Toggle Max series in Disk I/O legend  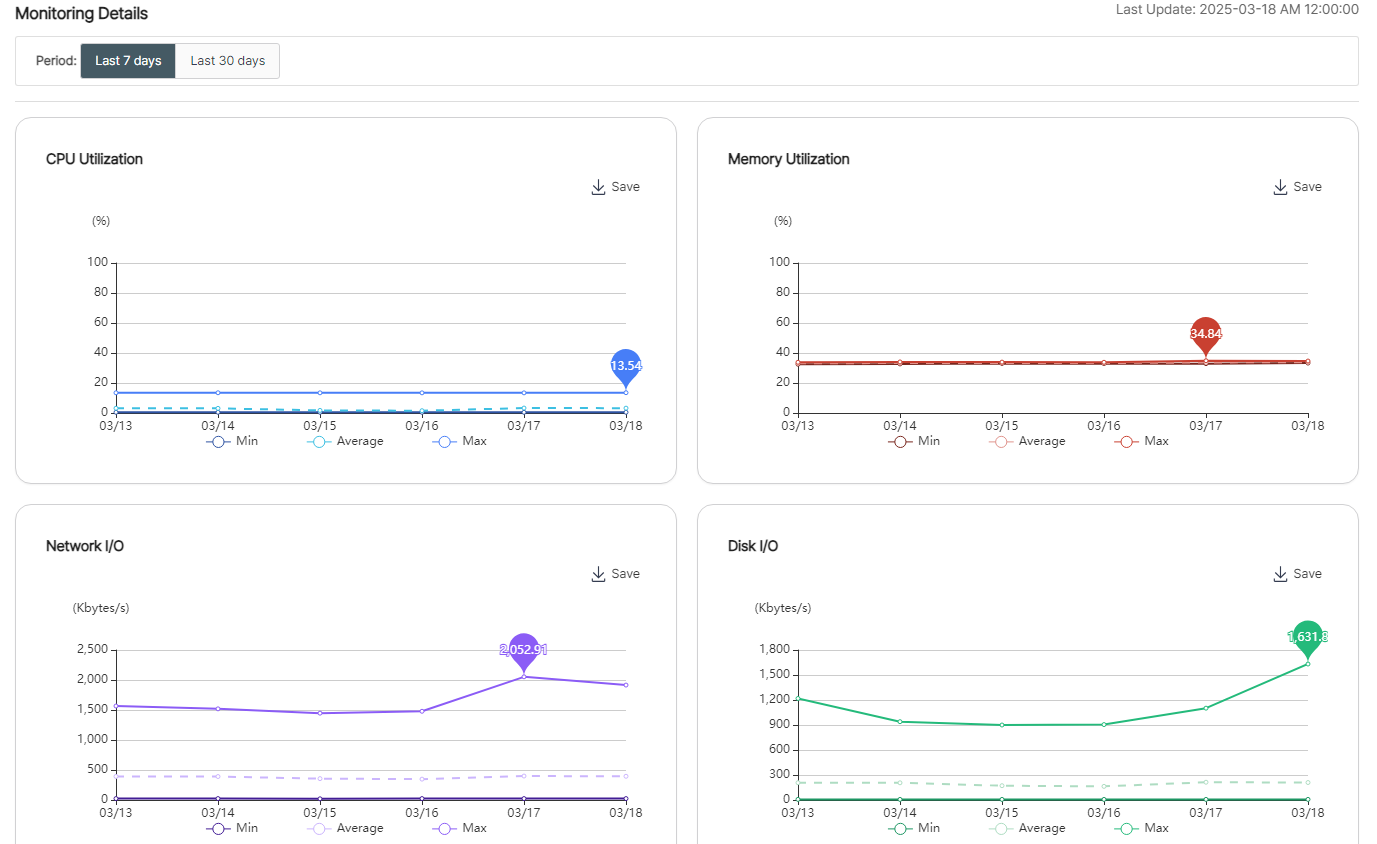coord(1141,828)
